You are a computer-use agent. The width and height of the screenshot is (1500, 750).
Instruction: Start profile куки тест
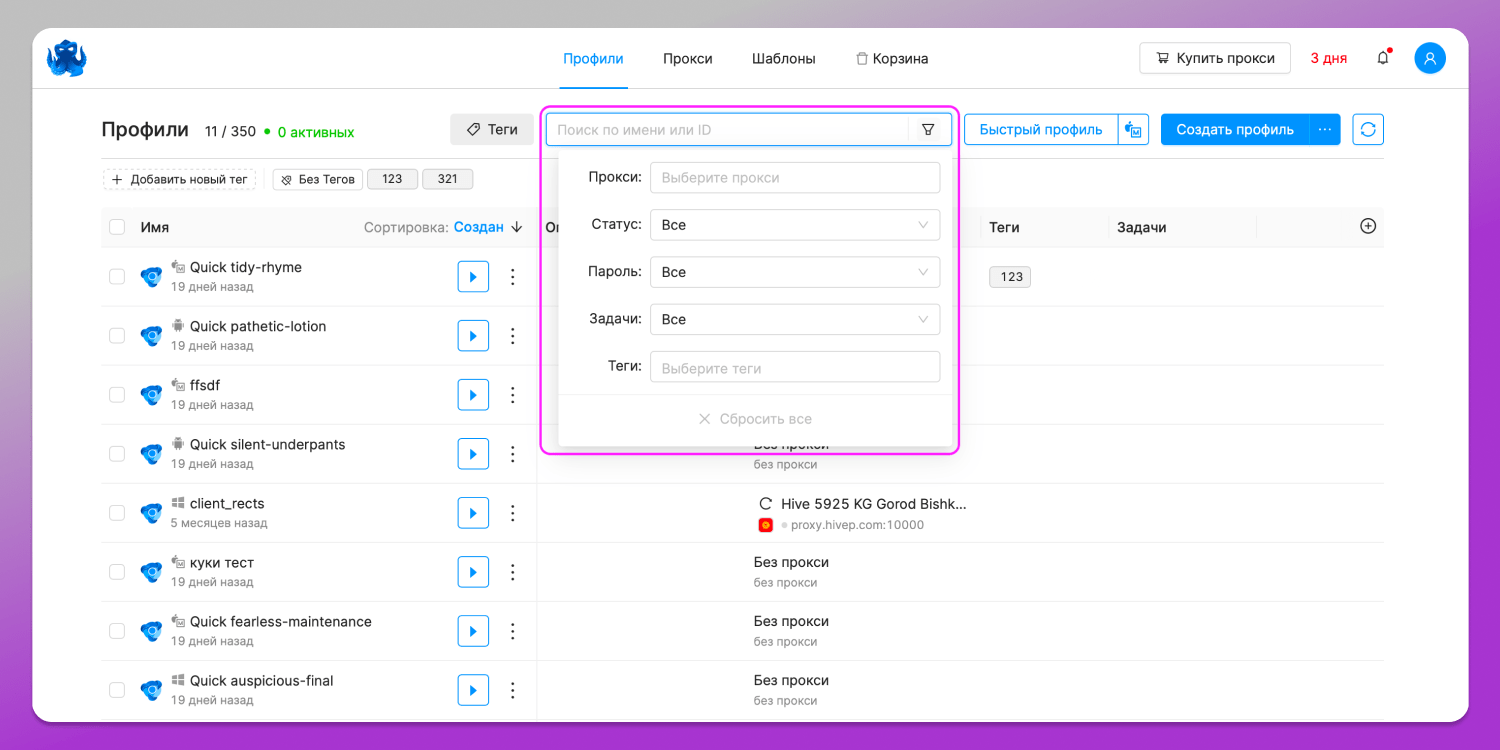473,571
